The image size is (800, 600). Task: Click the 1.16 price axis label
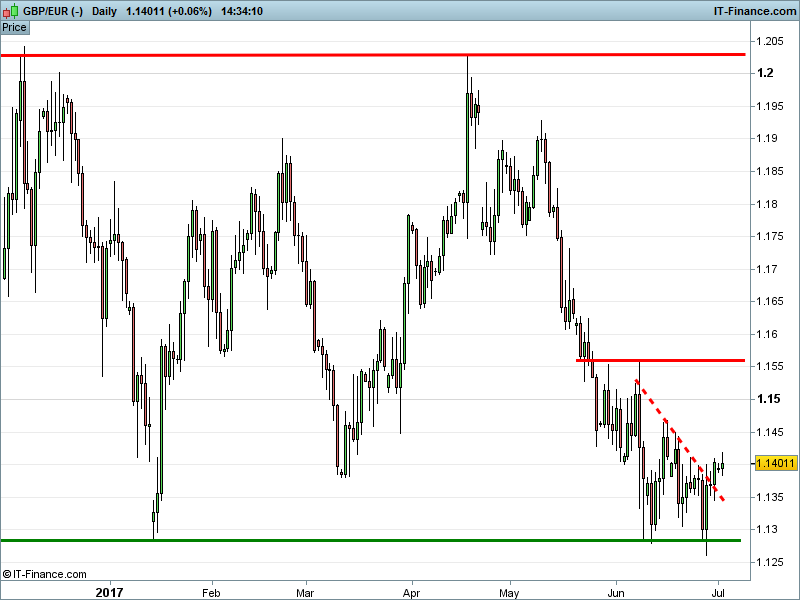767,334
